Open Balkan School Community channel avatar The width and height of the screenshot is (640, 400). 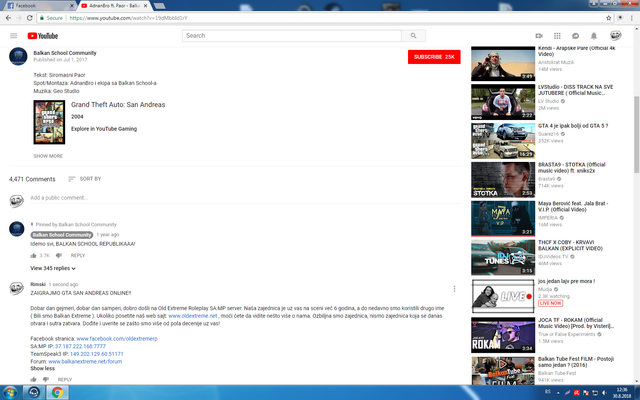pyautogui.click(x=18, y=56)
